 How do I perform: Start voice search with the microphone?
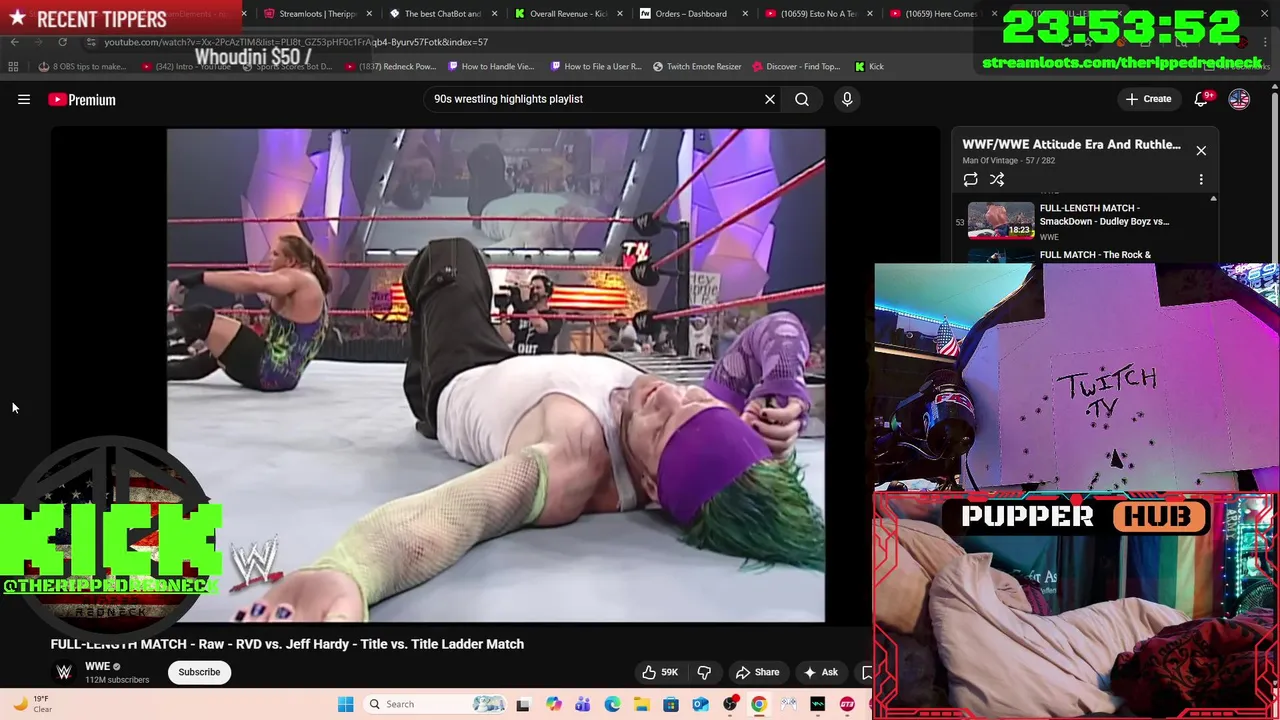847,99
